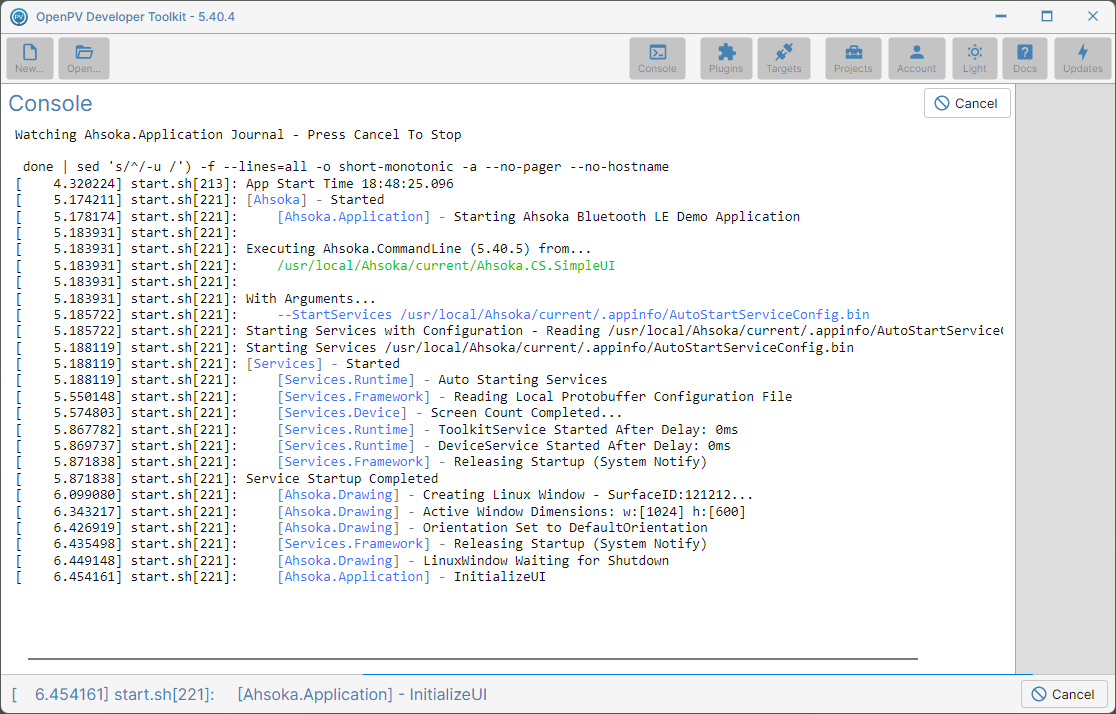Click the status bar InitializeUI message
This screenshot has height=714, width=1116.
coord(249,694)
